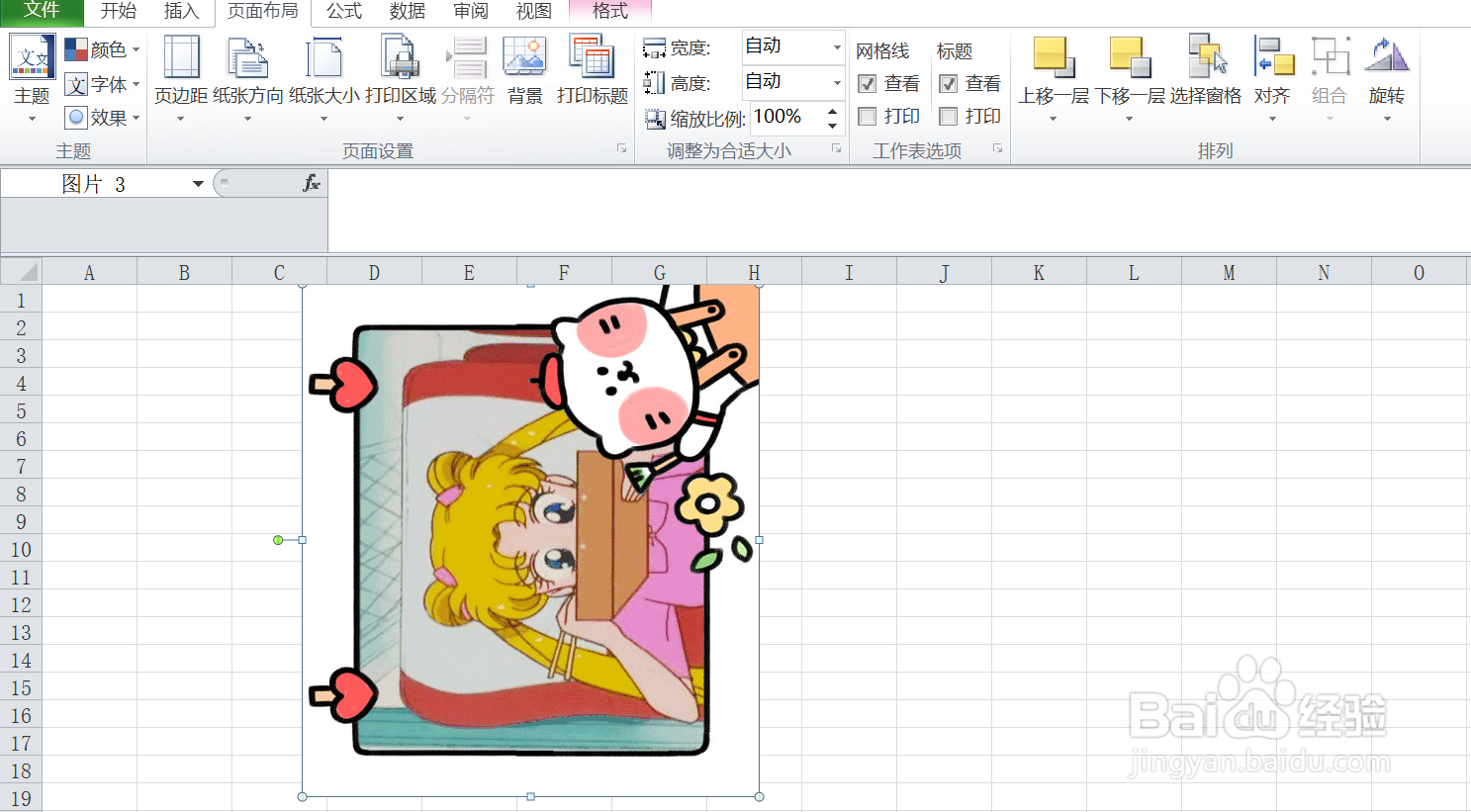Expand the Fonts (字体) dropdown arrow
1471x812 pixels.
pyautogui.click(x=137, y=84)
